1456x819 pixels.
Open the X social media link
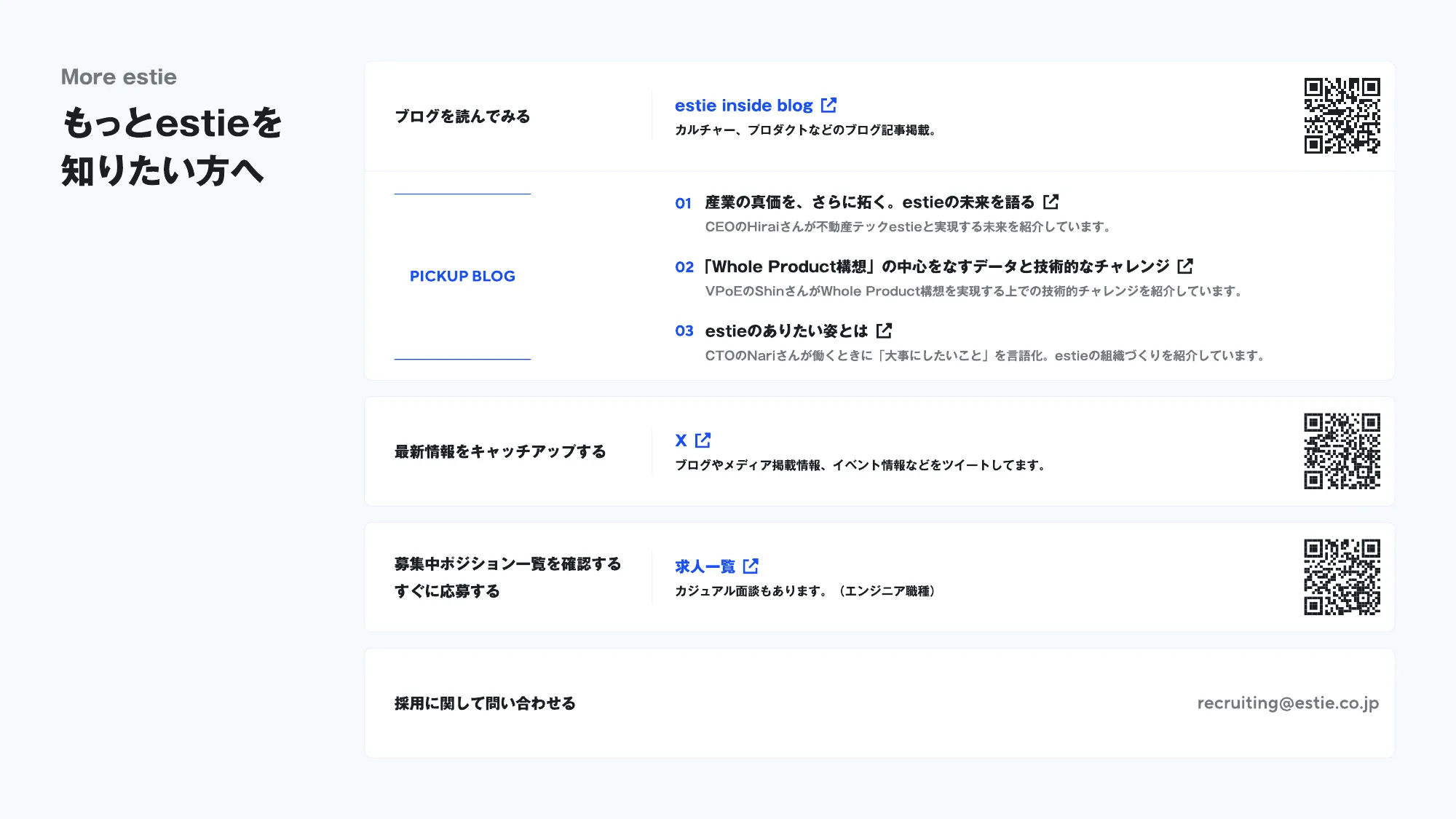[x=679, y=440]
